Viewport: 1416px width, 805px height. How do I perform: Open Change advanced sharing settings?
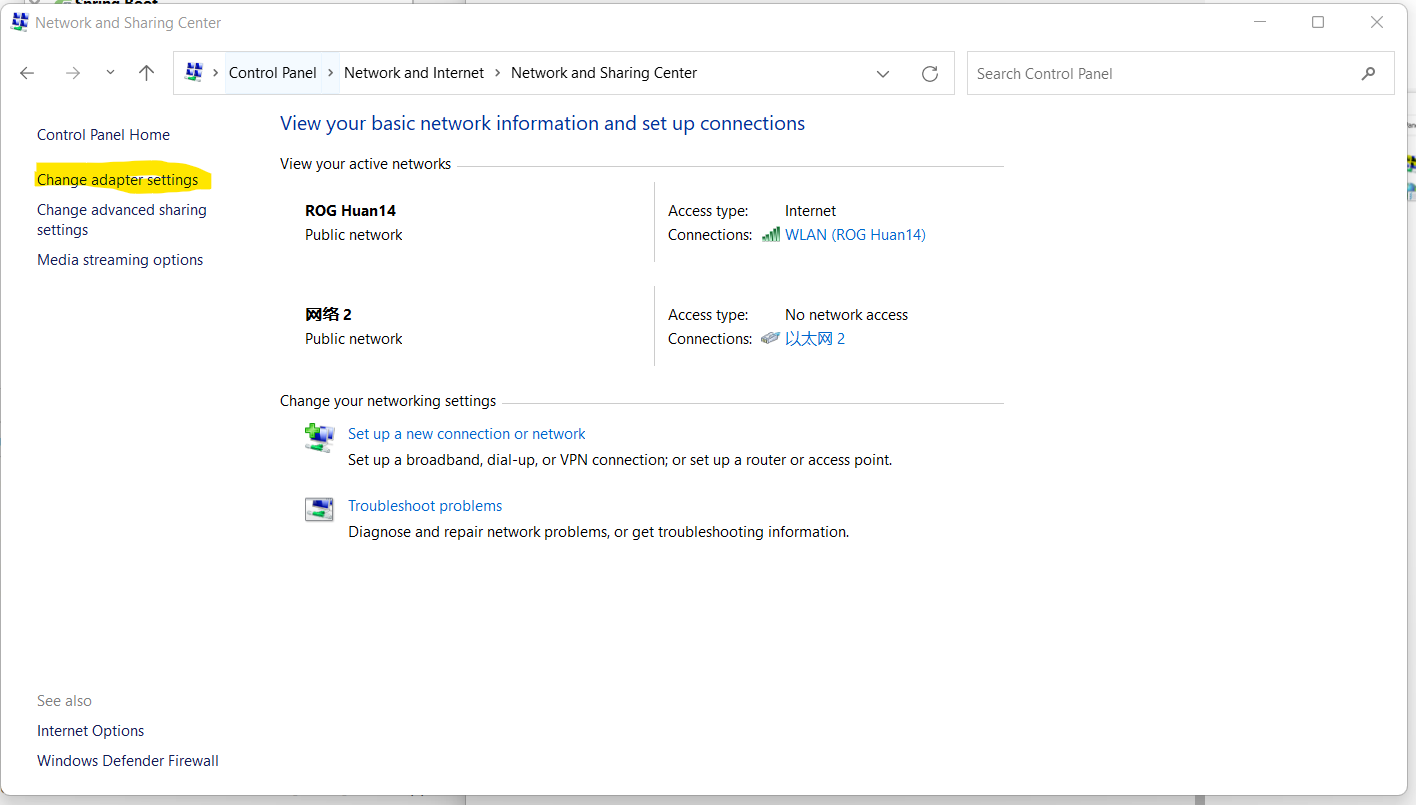click(122, 220)
